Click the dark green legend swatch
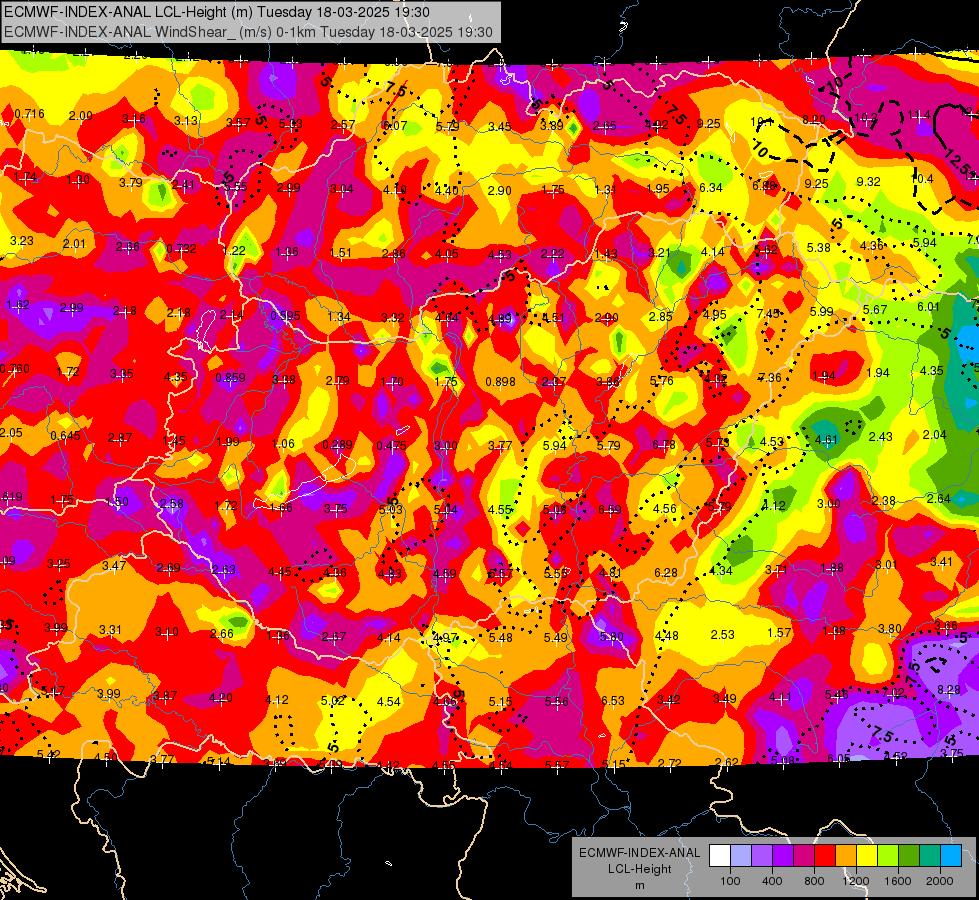Screen dimensions: 979x900 coord(909,856)
